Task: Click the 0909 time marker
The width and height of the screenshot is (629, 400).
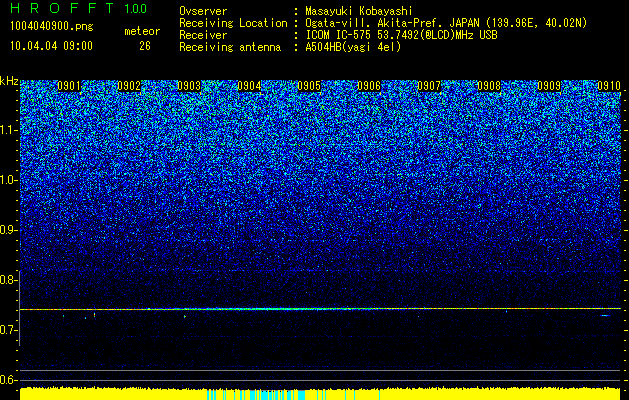Action: pos(549,86)
